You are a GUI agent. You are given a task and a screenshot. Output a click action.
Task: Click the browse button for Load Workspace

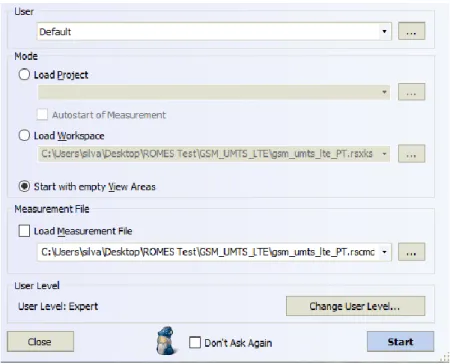411,154
